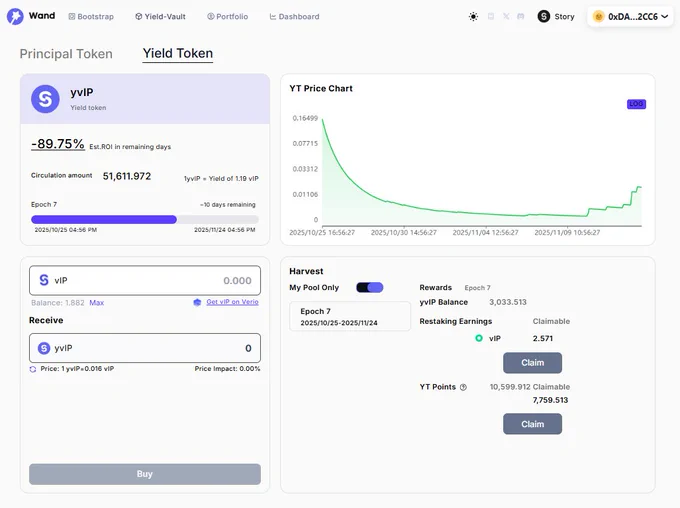Click the grey Buy button

145,474
